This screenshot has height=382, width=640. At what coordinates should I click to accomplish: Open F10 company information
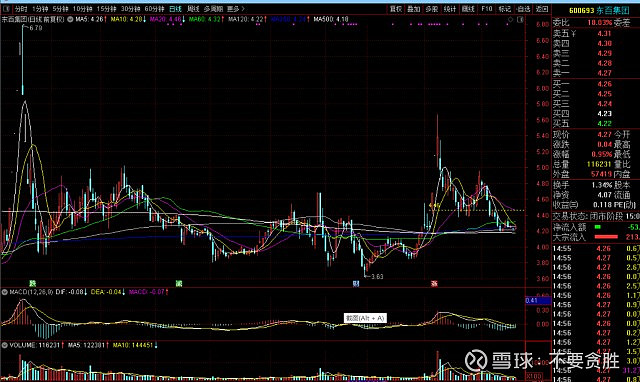[487, 9]
